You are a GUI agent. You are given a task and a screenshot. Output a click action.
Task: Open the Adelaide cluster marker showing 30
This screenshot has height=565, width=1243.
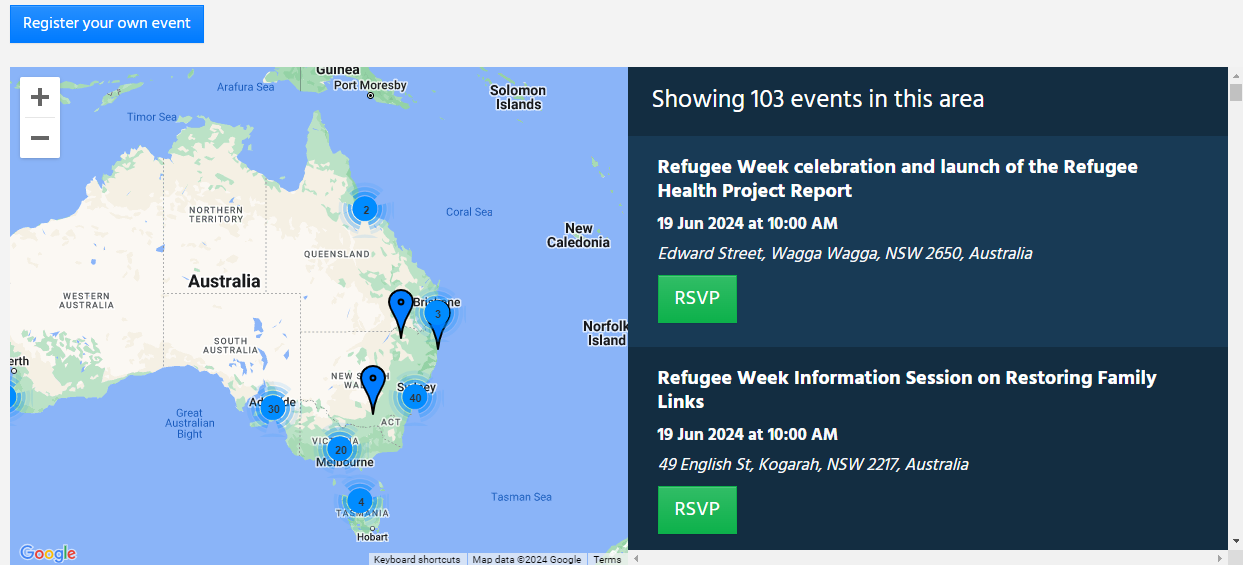pos(273,408)
